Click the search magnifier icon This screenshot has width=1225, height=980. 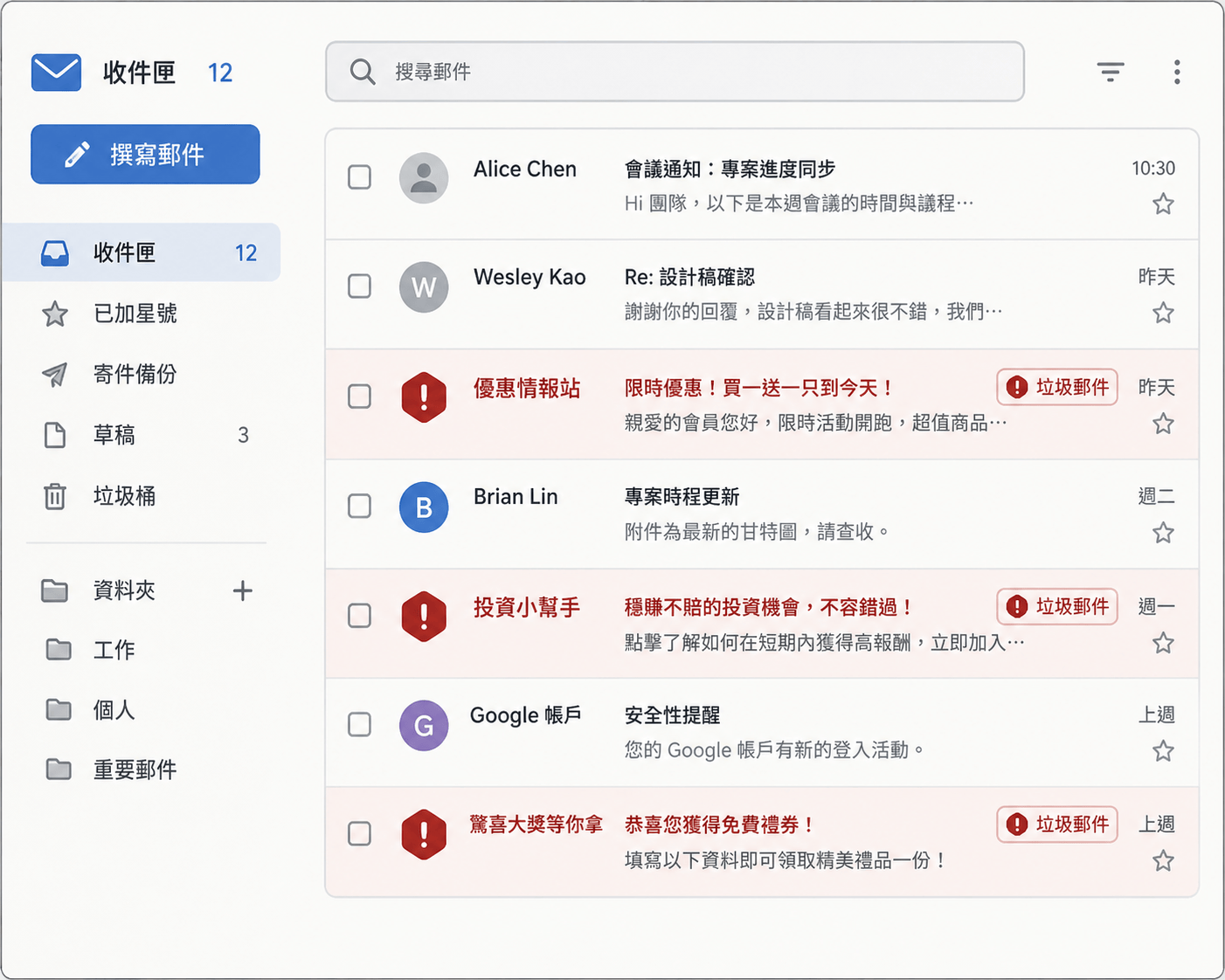[363, 72]
